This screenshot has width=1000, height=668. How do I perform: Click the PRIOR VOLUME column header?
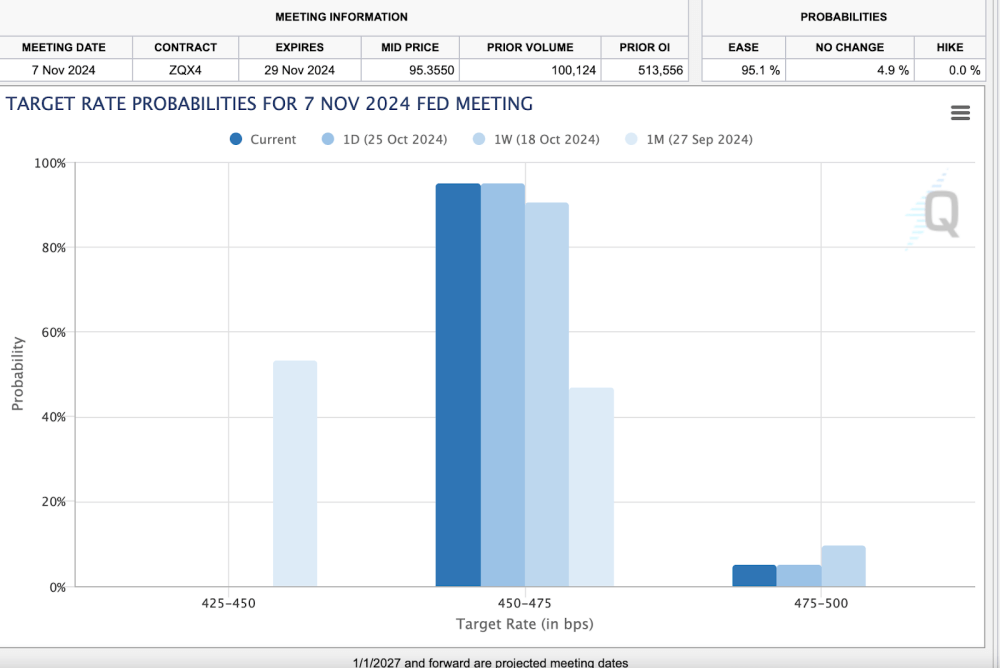pyautogui.click(x=530, y=47)
